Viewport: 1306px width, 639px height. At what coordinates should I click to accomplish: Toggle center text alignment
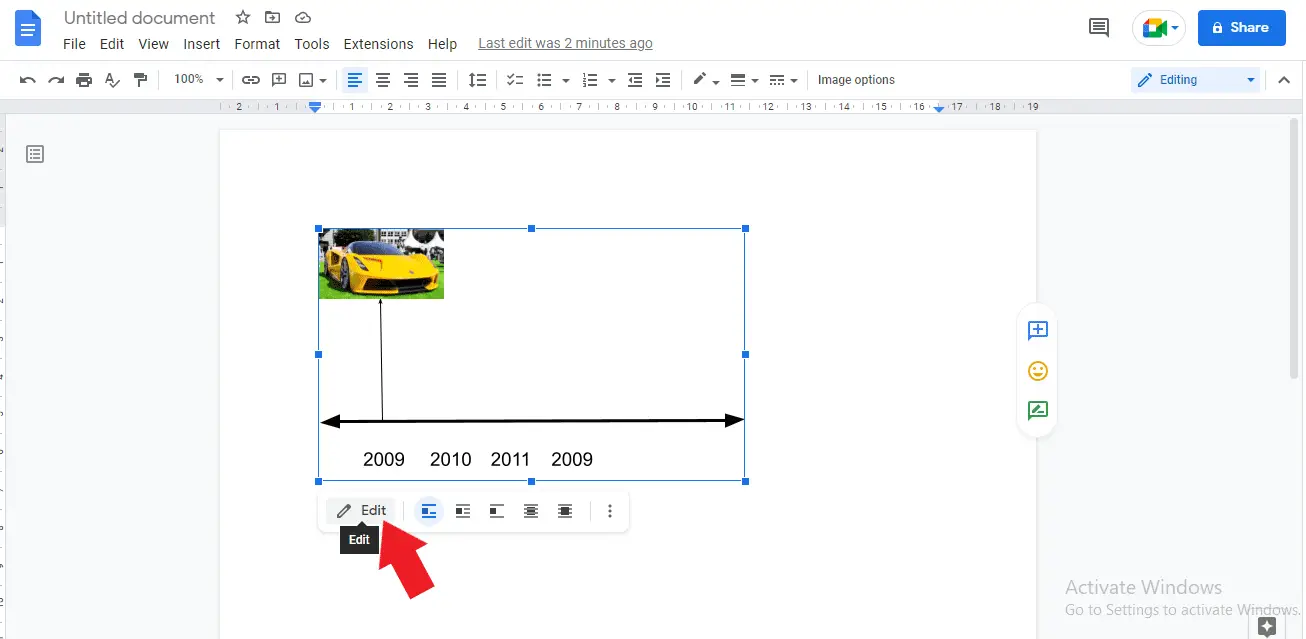[382, 79]
